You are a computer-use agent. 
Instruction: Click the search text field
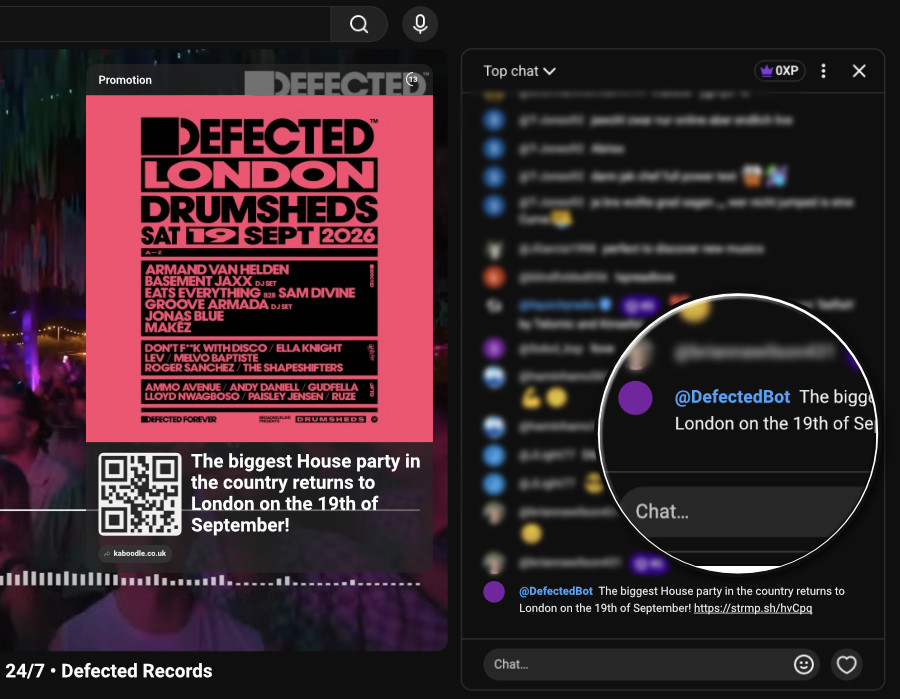pos(165,24)
